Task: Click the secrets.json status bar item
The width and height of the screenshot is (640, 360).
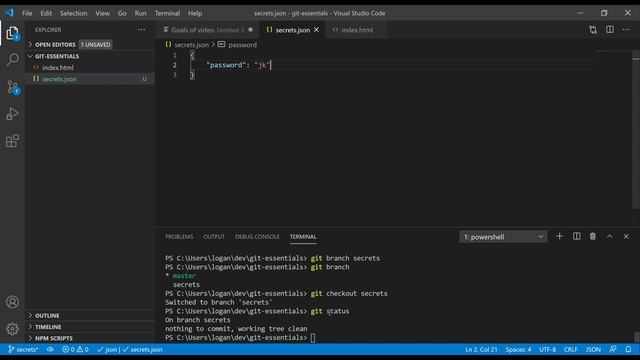Action: (142, 349)
